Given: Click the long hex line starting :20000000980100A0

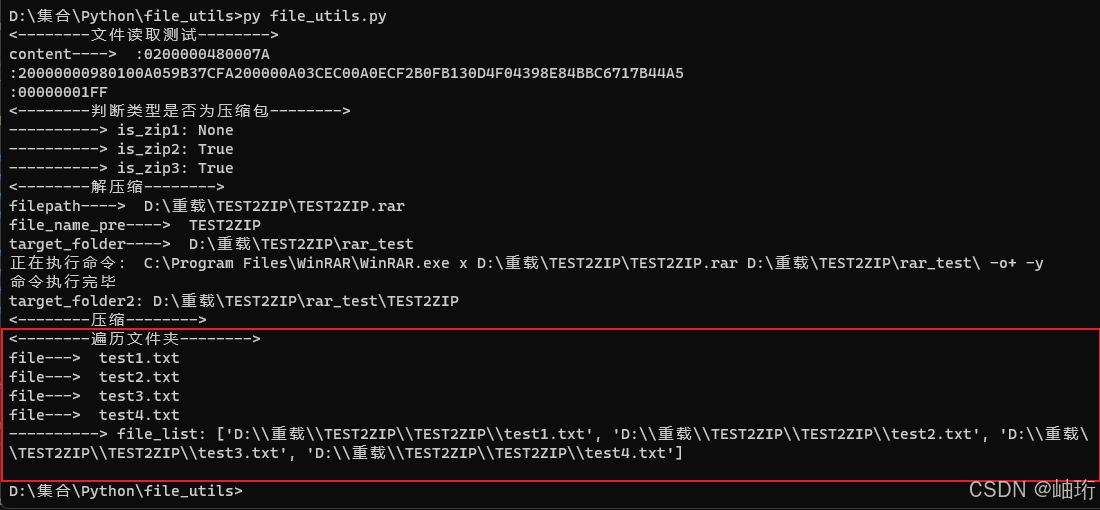Looking at the screenshot, I should pos(347,73).
